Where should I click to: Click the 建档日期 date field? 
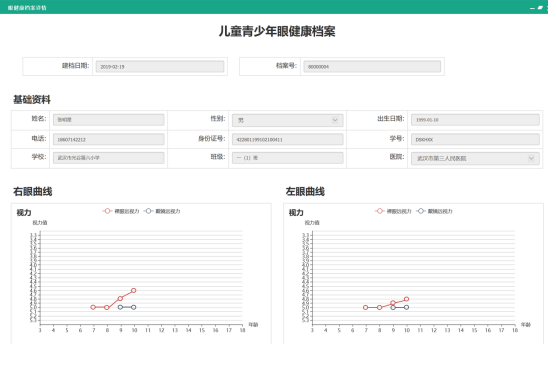(x=160, y=66)
